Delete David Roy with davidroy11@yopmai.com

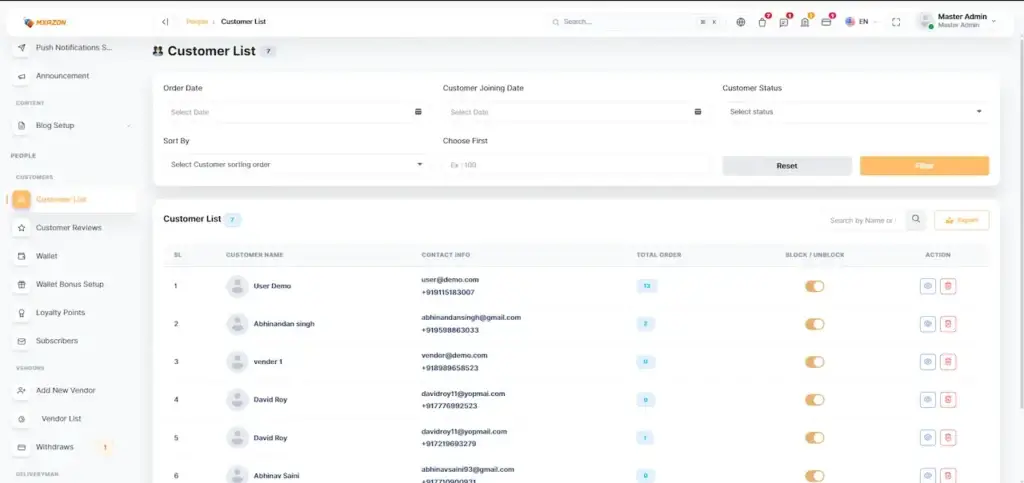pos(948,399)
